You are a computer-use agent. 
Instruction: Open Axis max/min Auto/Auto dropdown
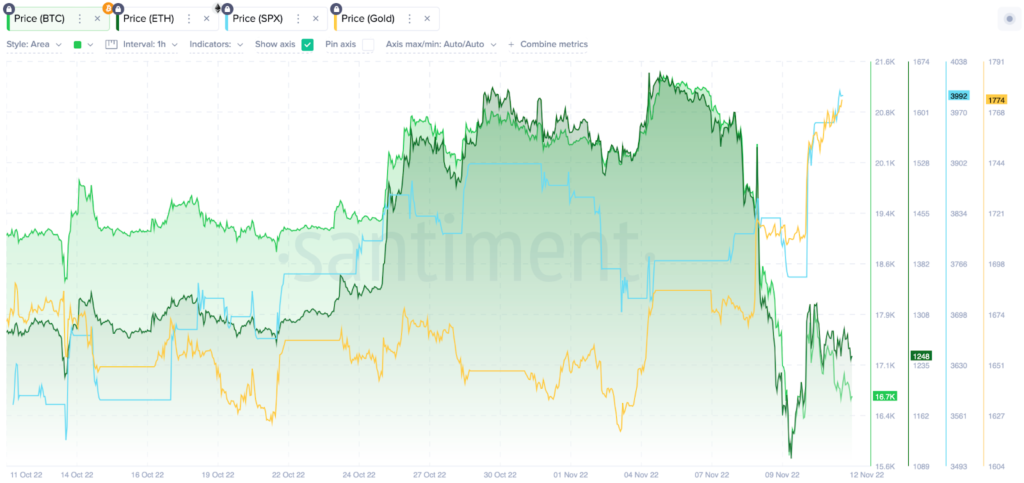pyautogui.click(x=441, y=44)
